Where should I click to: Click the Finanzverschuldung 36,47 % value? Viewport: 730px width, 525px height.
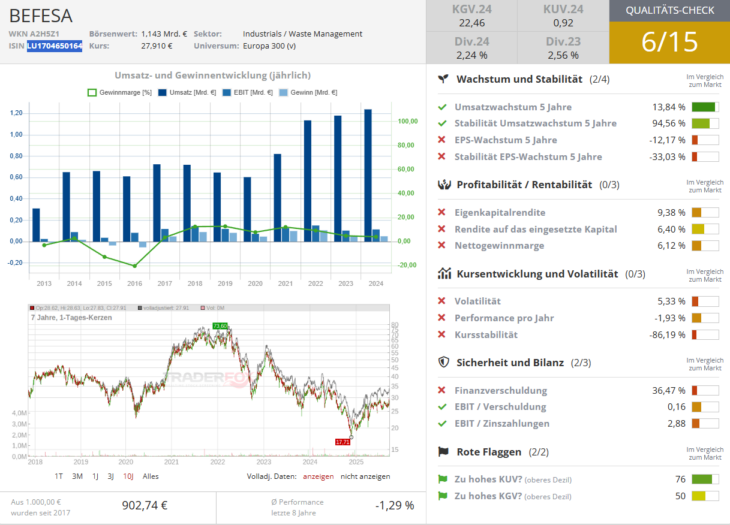(x=669, y=390)
